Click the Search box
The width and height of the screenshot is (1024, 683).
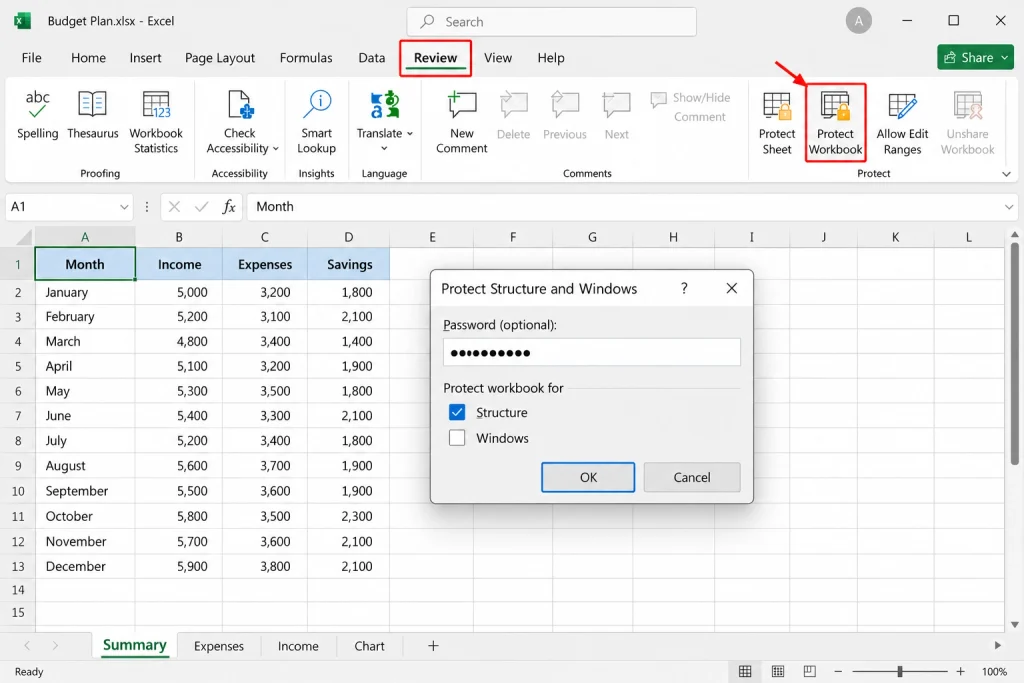551,22
